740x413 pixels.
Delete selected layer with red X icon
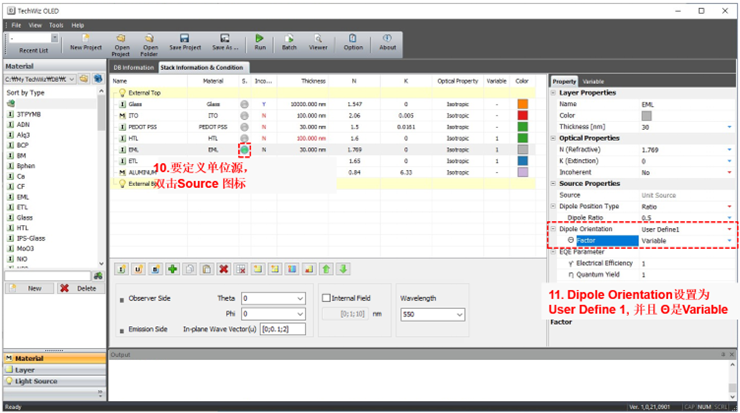point(224,269)
